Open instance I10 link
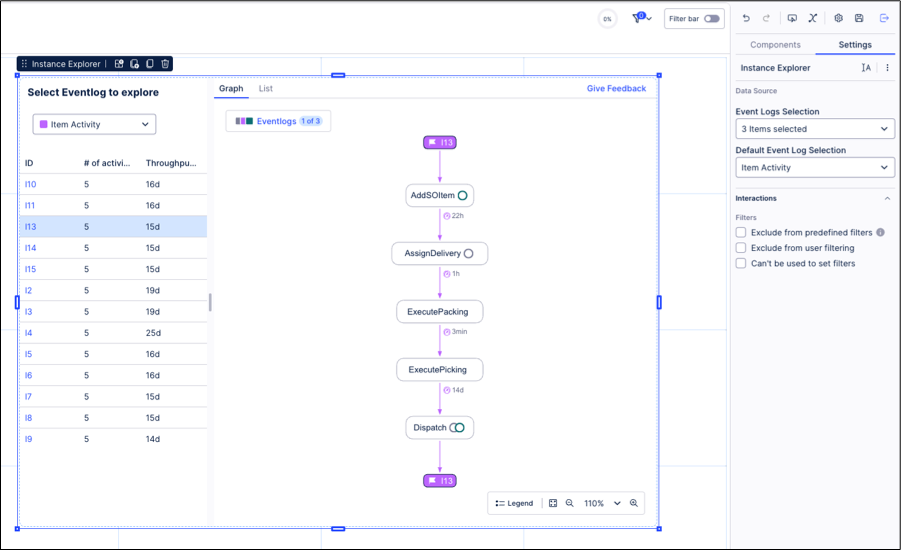Image resolution: width=901 pixels, height=550 pixels. pyautogui.click(x=30, y=184)
